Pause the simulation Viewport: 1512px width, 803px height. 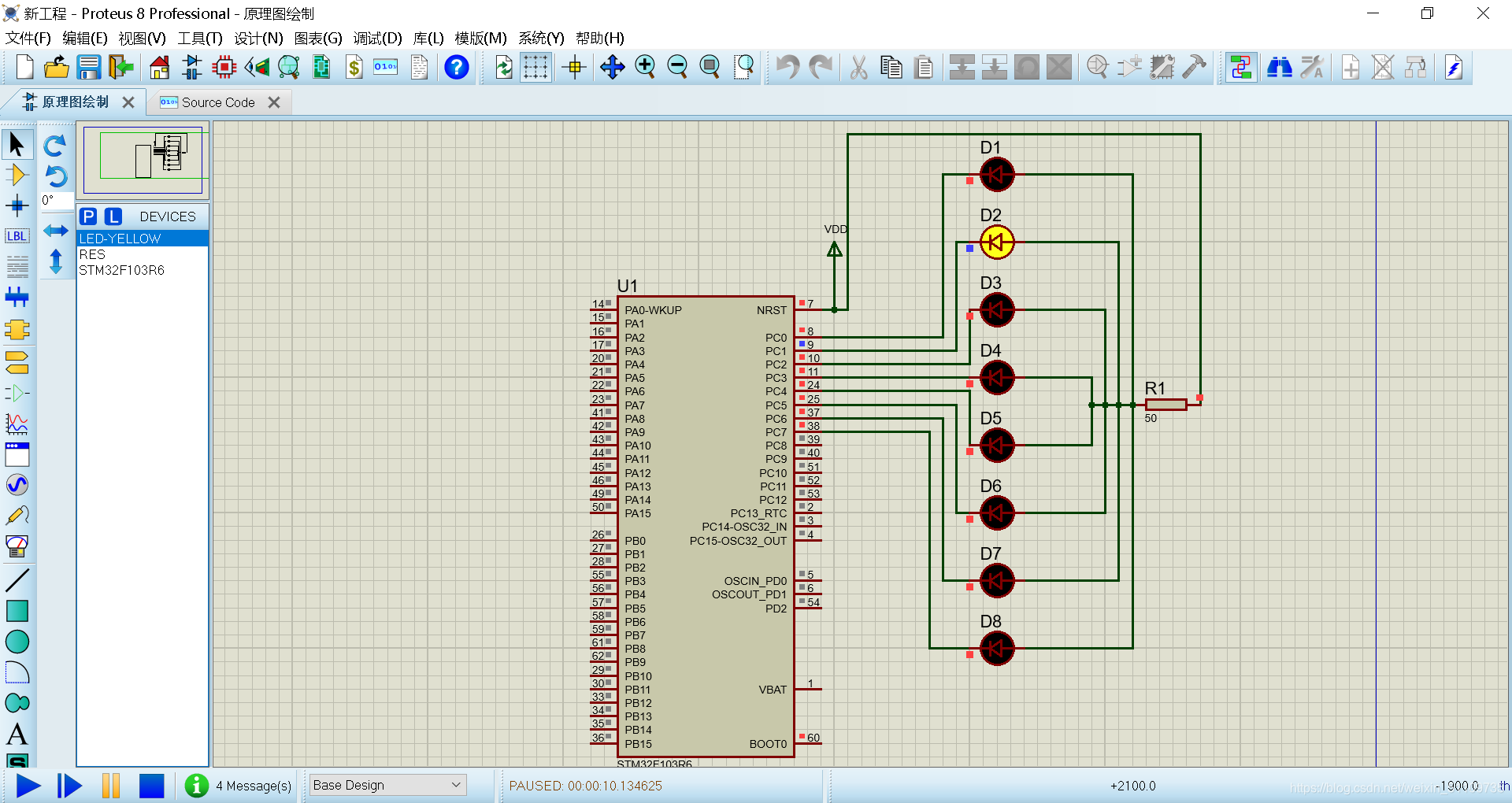pos(111,786)
